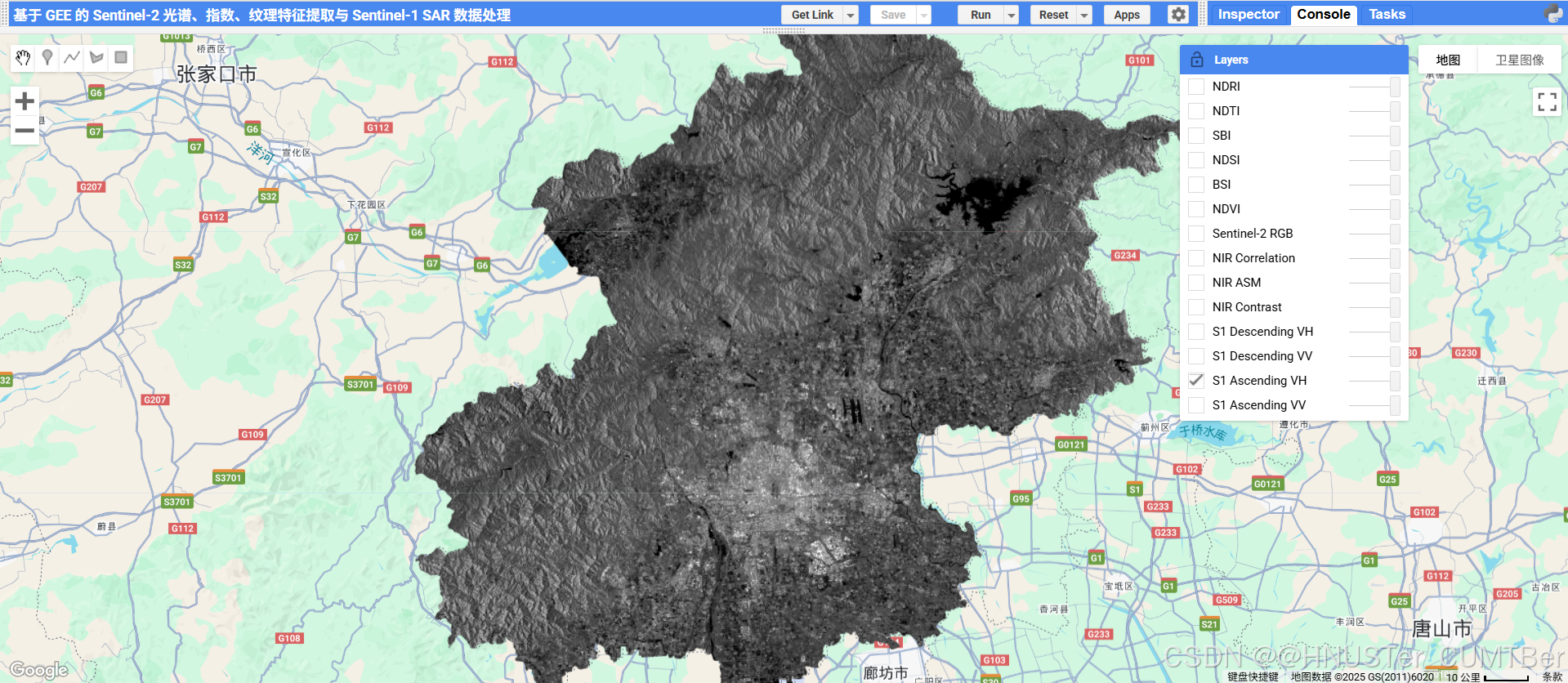The height and width of the screenshot is (683, 1568).
Task: Enable the NDTI layer checkbox
Action: tap(1196, 111)
